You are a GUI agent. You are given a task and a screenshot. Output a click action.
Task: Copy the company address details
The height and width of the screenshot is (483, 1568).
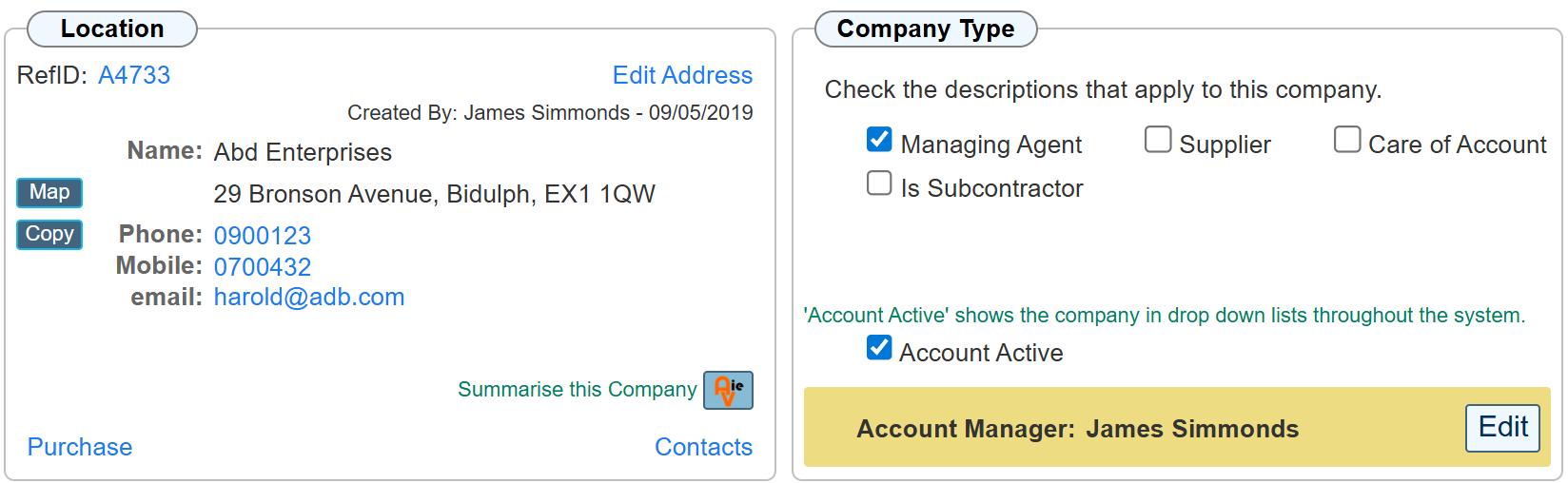(x=49, y=234)
